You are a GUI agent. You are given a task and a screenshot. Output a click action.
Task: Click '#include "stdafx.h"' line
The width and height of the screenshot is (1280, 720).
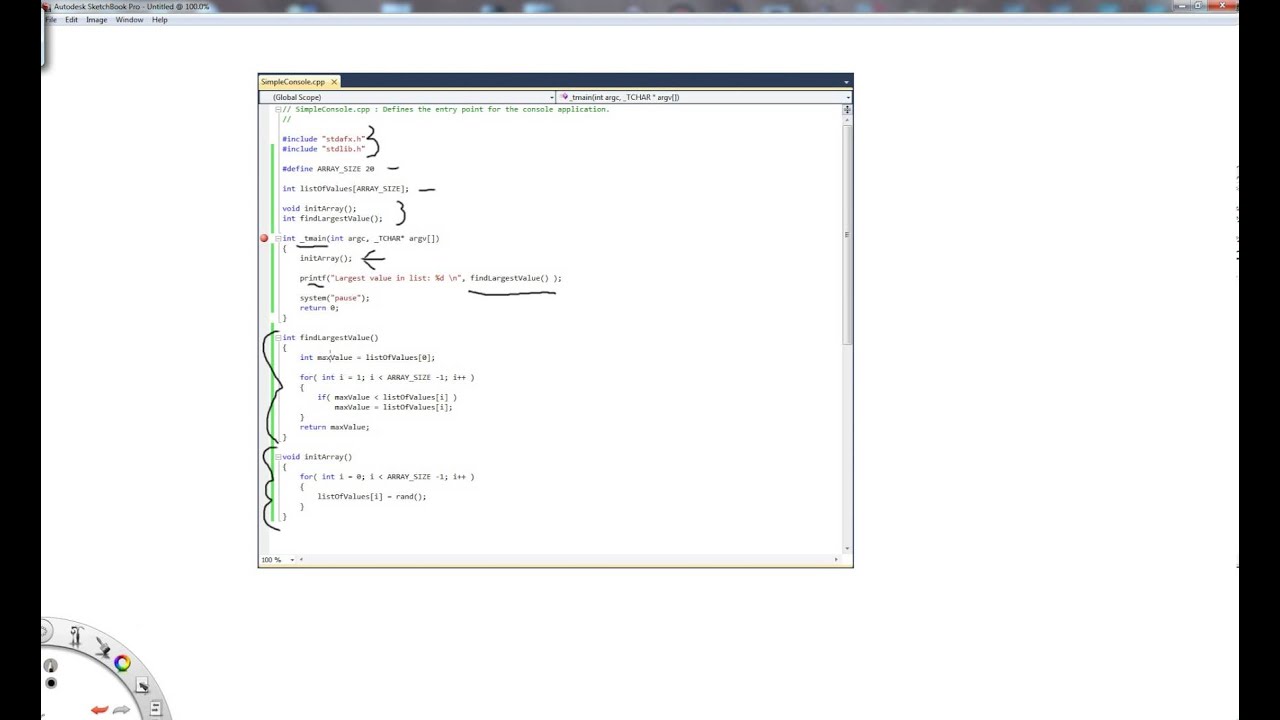coord(323,139)
